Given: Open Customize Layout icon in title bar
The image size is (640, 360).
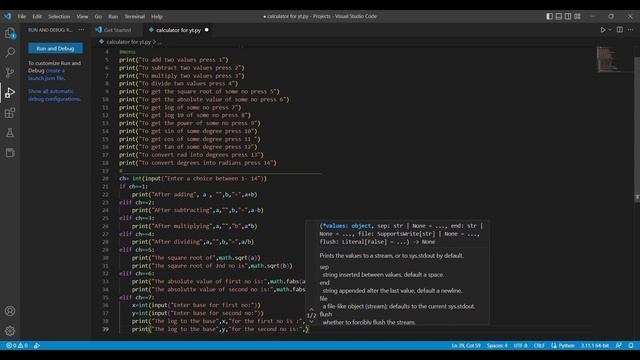Looking at the screenshot, I should tap(577, 16).
